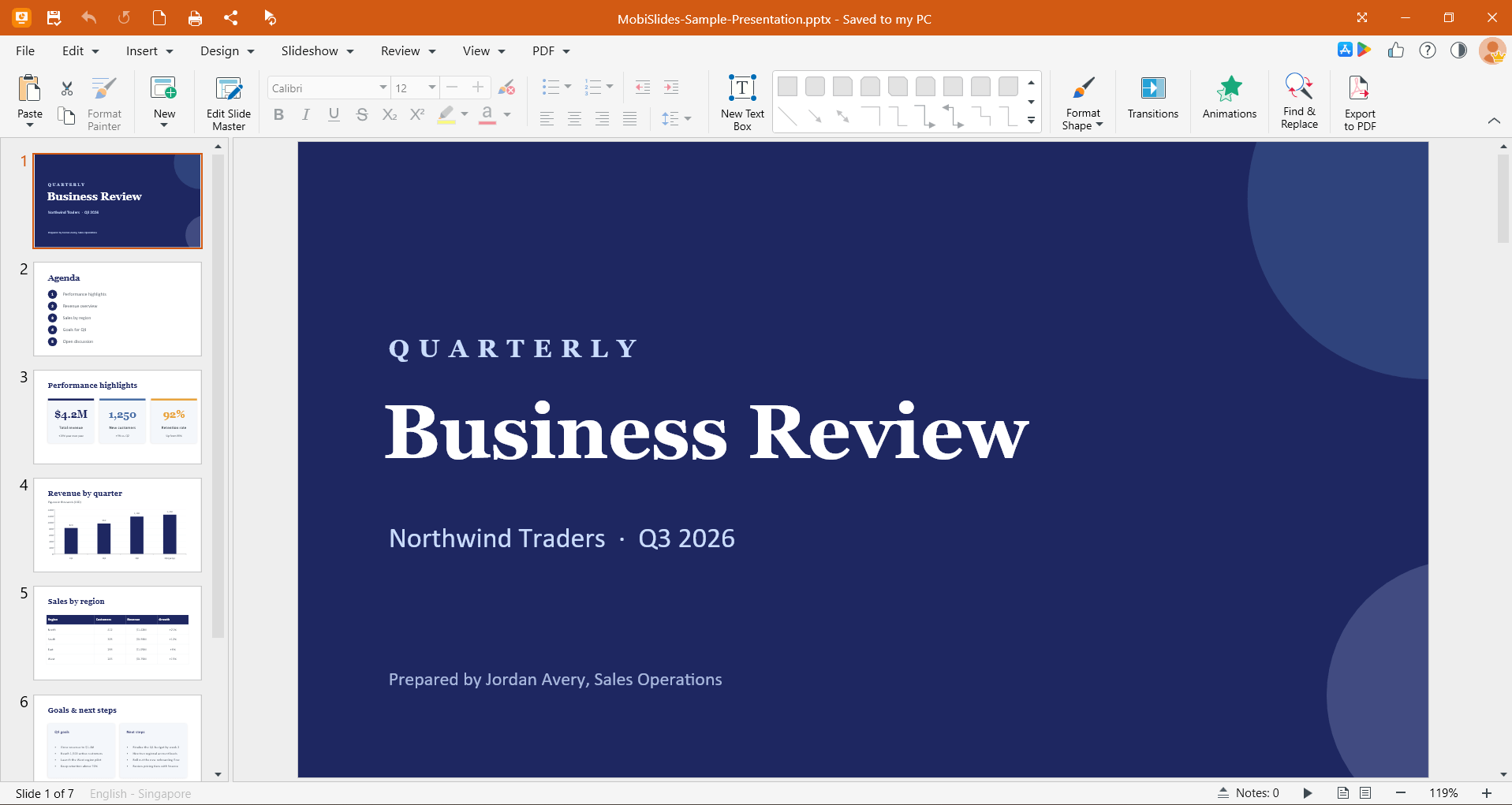Screen dimensions: 1512x805
Task: Expand the Paste options arrow
Action: coord(30,125)
